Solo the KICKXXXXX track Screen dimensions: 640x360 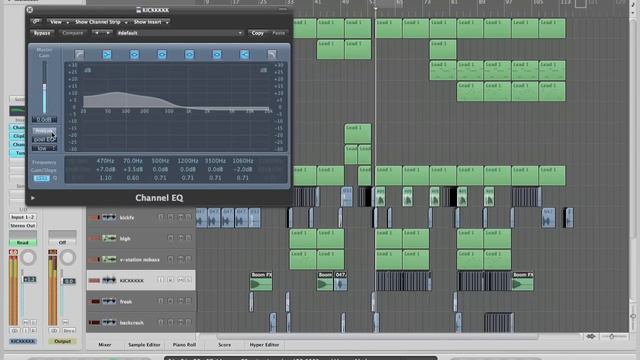coord(188,280)
